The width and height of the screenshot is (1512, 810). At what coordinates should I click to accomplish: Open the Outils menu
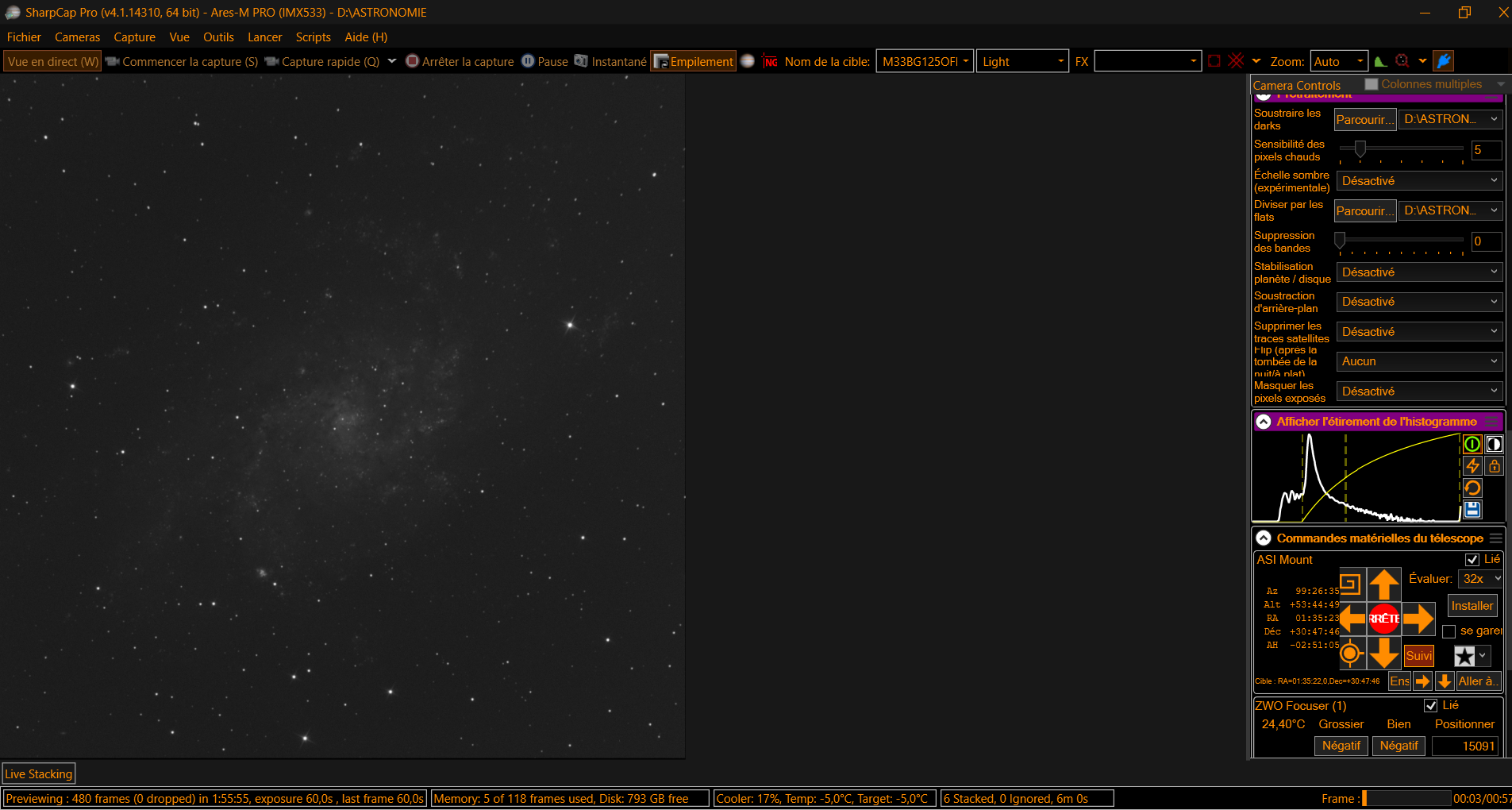click(x=218, y=37)
